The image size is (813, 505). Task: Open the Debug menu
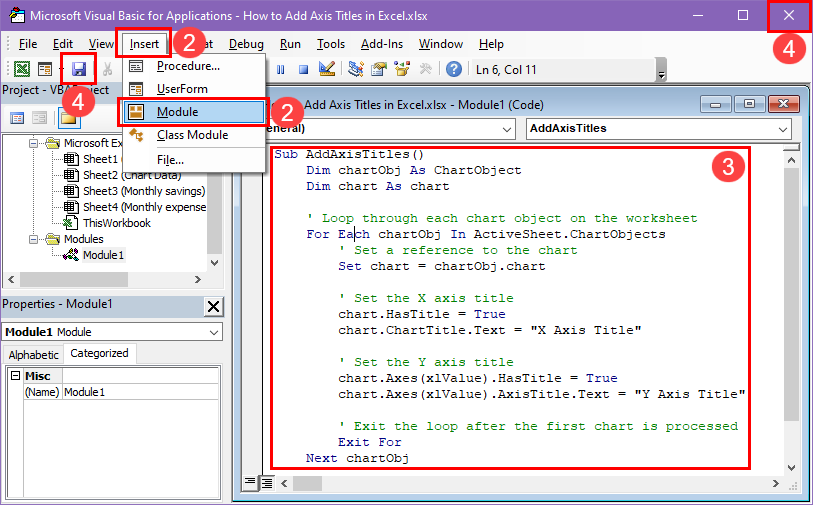(x=246, y=44)
